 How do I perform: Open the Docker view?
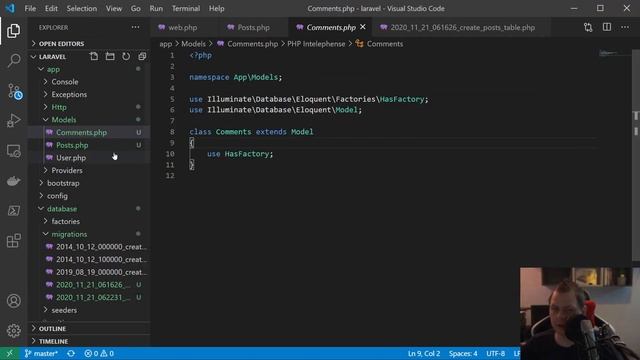click(13, 181)
